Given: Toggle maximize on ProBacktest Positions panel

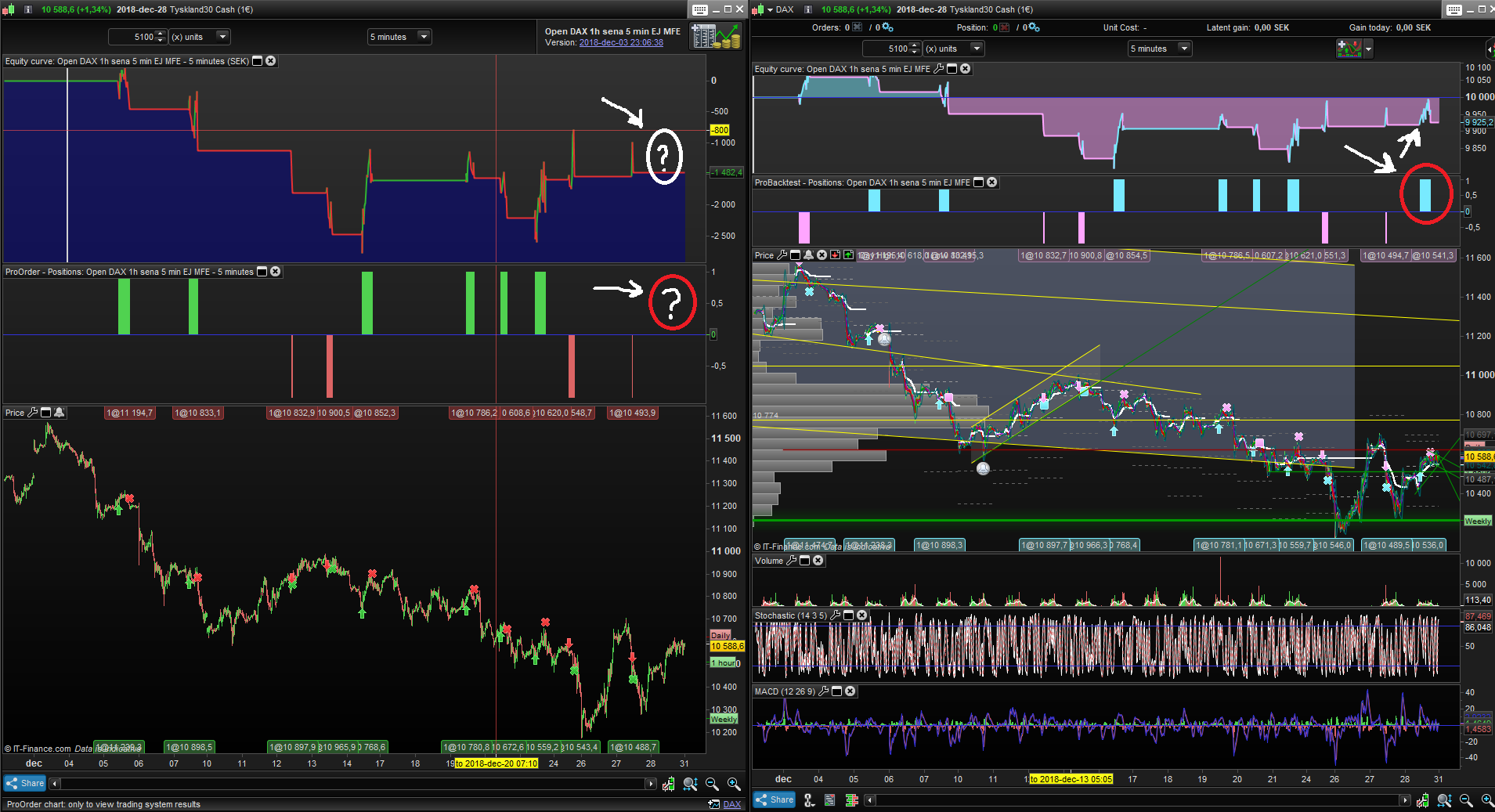Looking at the screenshot, I should click(x=978, y=182).
